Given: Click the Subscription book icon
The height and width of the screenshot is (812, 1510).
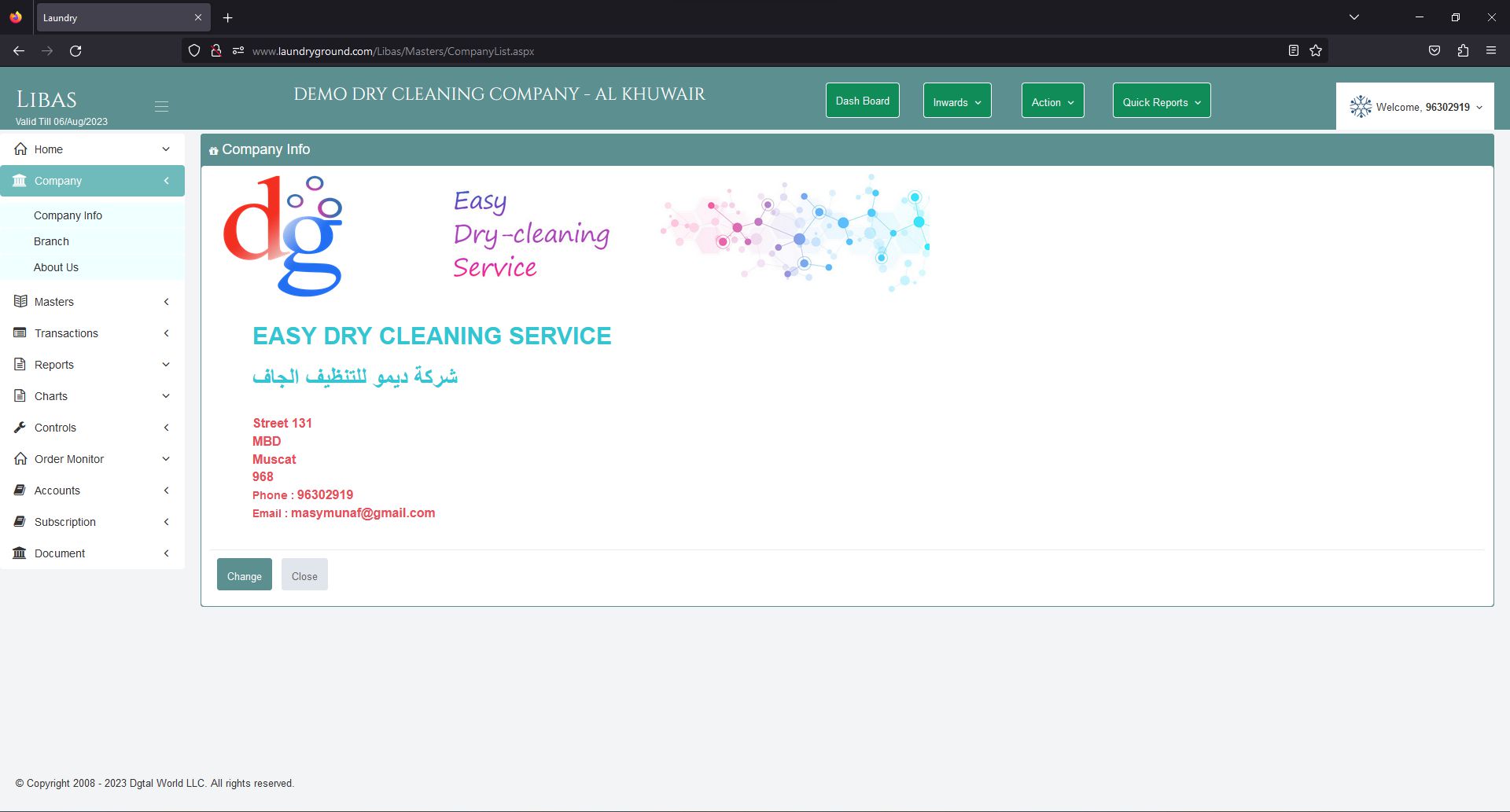Looking at the screenshot, I should tap(20, 521).
